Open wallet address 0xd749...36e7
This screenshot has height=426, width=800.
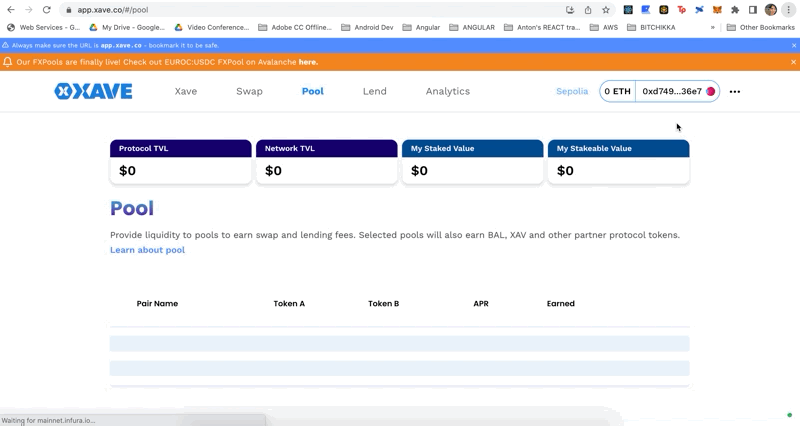click(678, 92)
